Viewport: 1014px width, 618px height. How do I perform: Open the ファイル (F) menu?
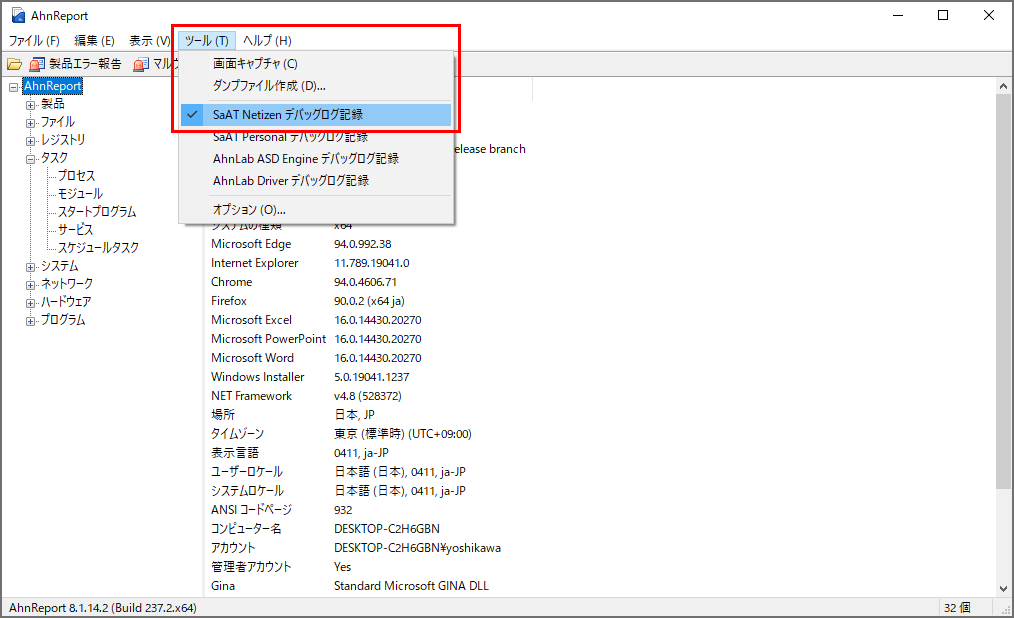coord(34,41)
